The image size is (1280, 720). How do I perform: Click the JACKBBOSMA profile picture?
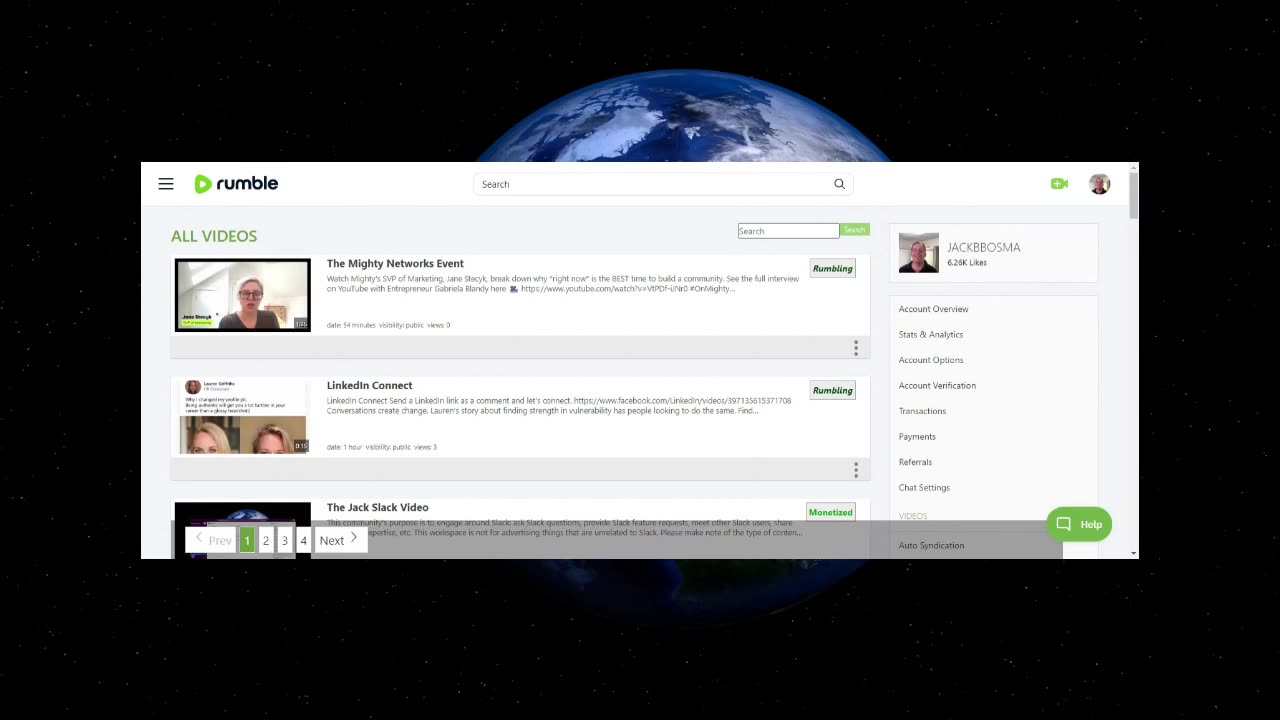click(x=918, y=253)
